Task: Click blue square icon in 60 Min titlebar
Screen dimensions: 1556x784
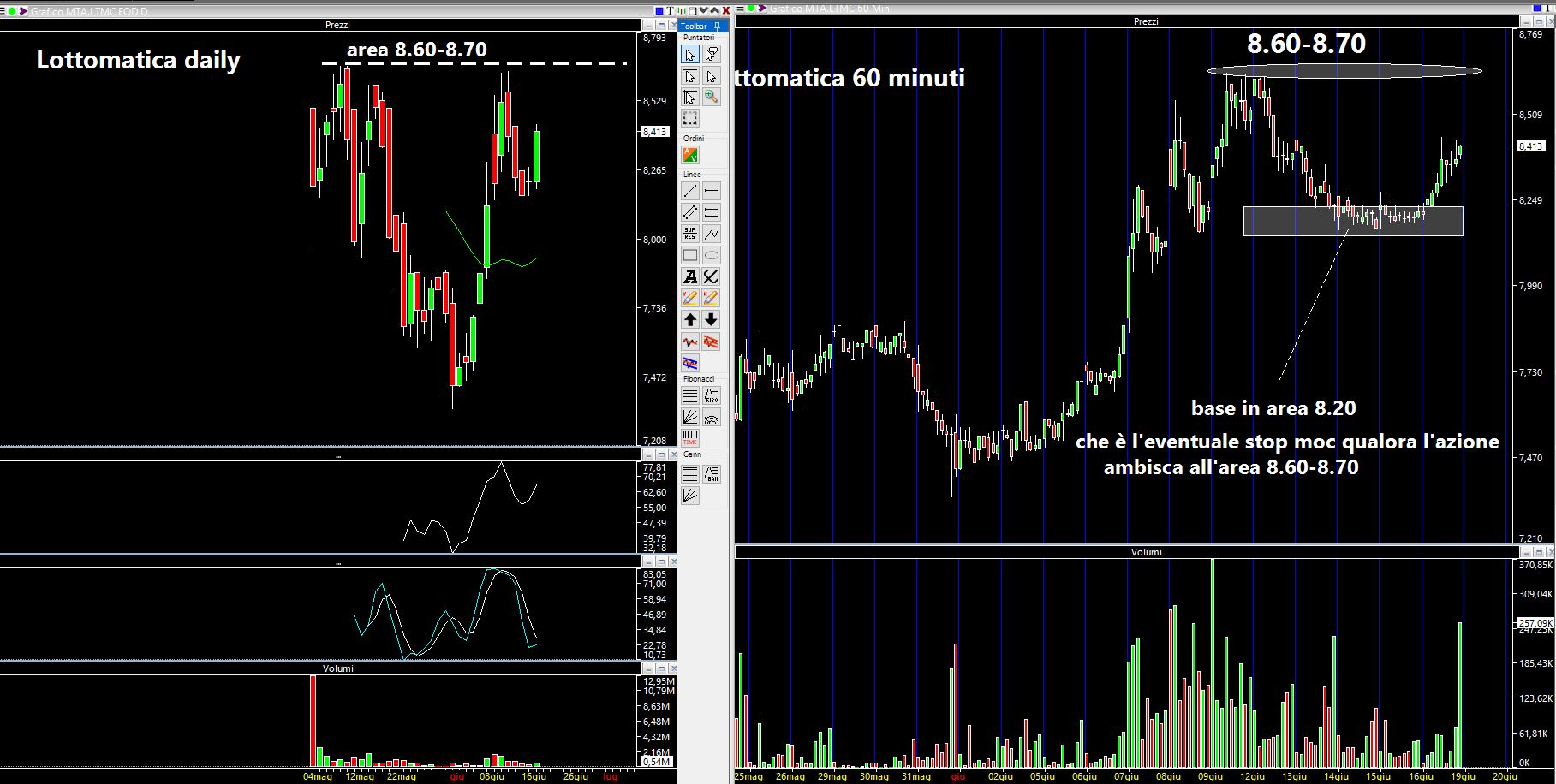Action: tap(1537, 8)
